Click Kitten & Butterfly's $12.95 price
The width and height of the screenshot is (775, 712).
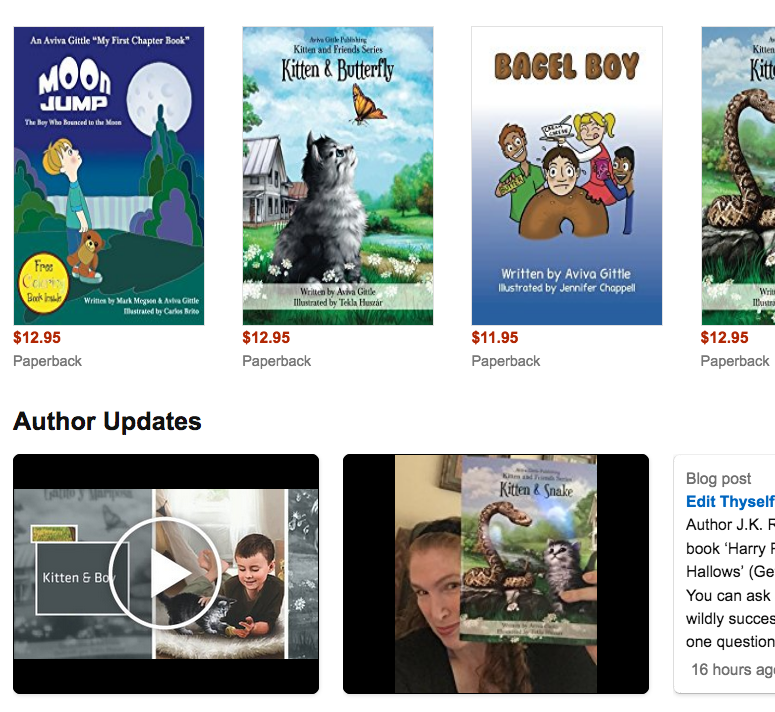pos(266,337)
